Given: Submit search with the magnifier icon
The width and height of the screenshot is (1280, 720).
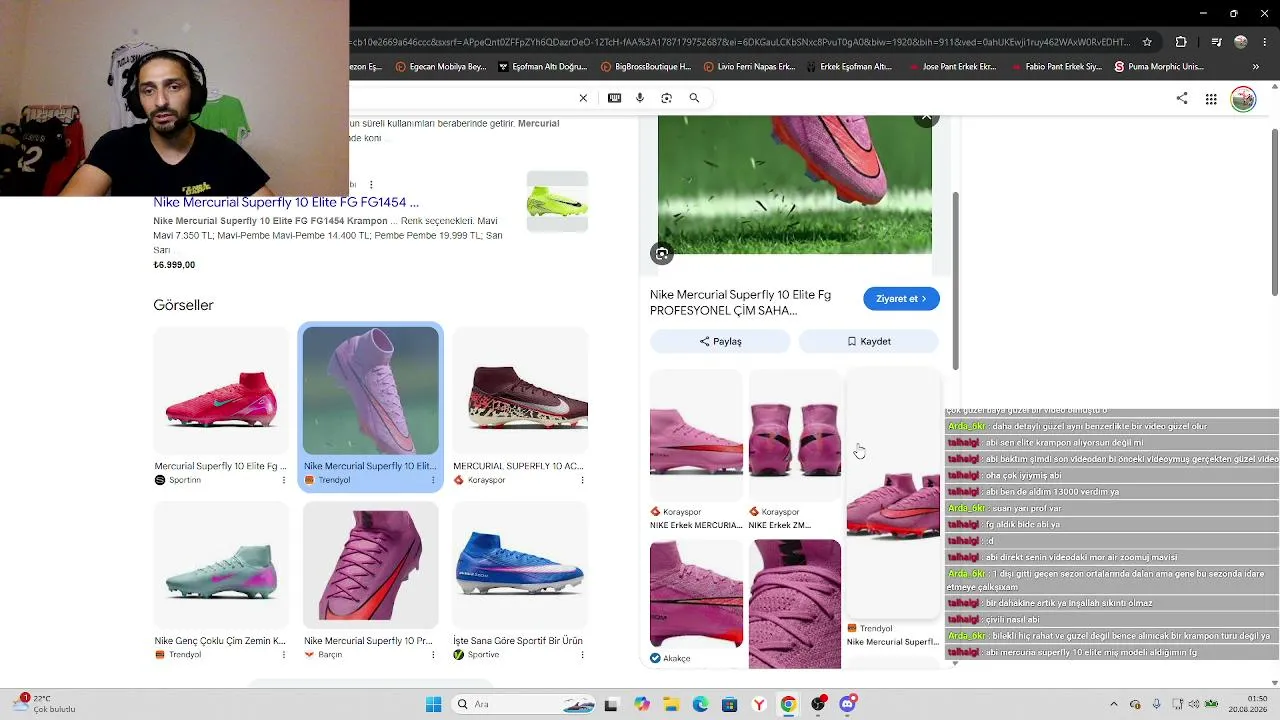Looking at the screenshot, I should pos(694,98).
